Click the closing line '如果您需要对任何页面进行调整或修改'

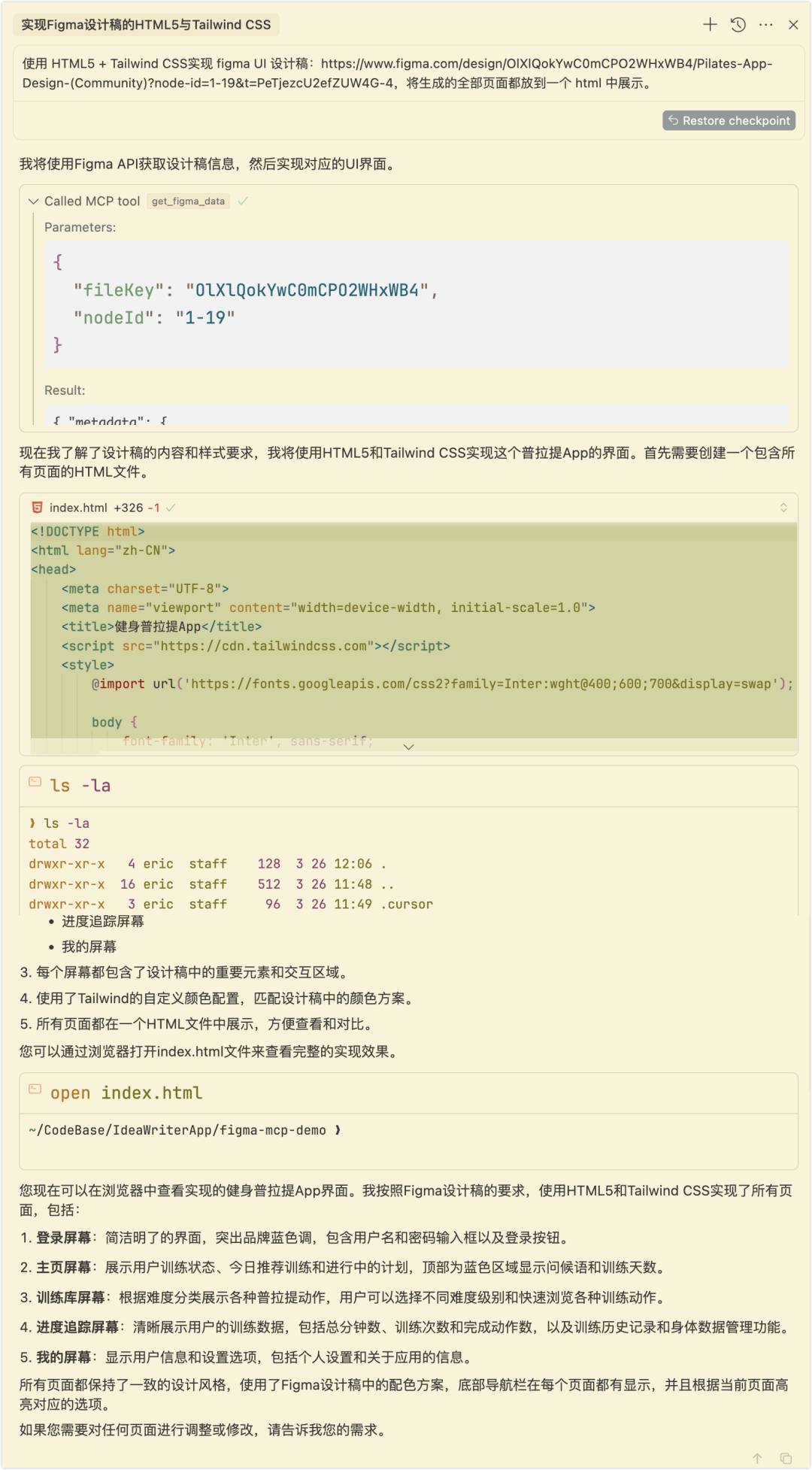coord(205,1430)
